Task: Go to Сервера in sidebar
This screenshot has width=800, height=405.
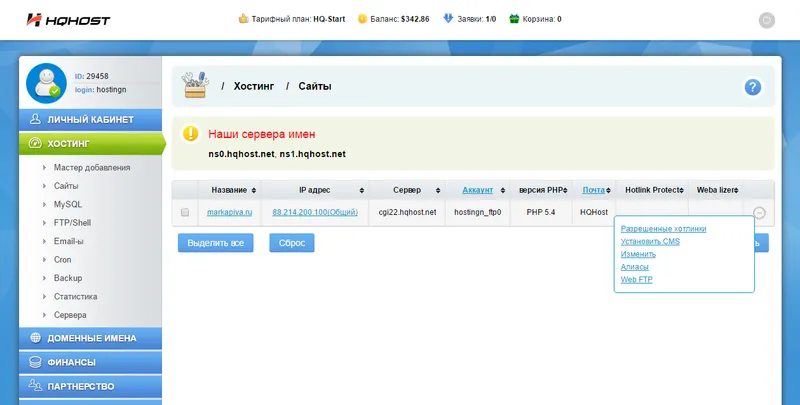Action: pyautogui.click(x=70, y=315)
